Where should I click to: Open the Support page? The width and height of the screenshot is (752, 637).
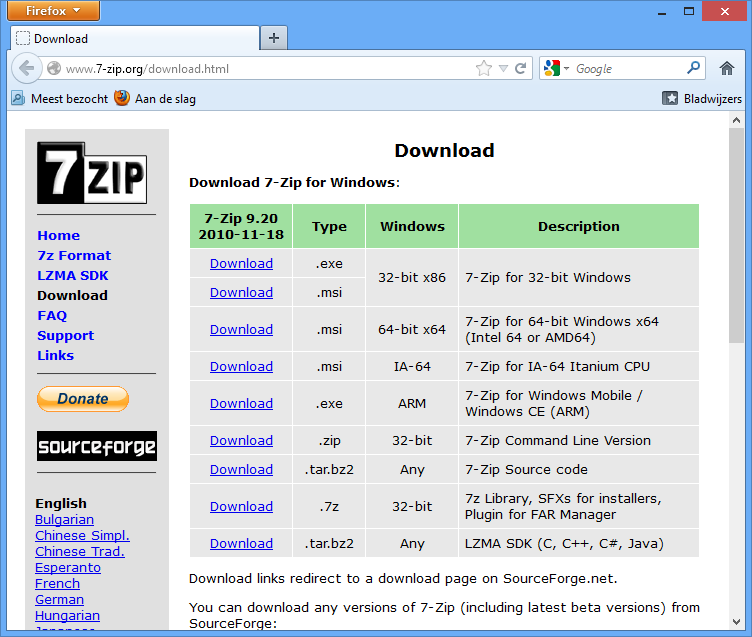click(x=66, y=336)
